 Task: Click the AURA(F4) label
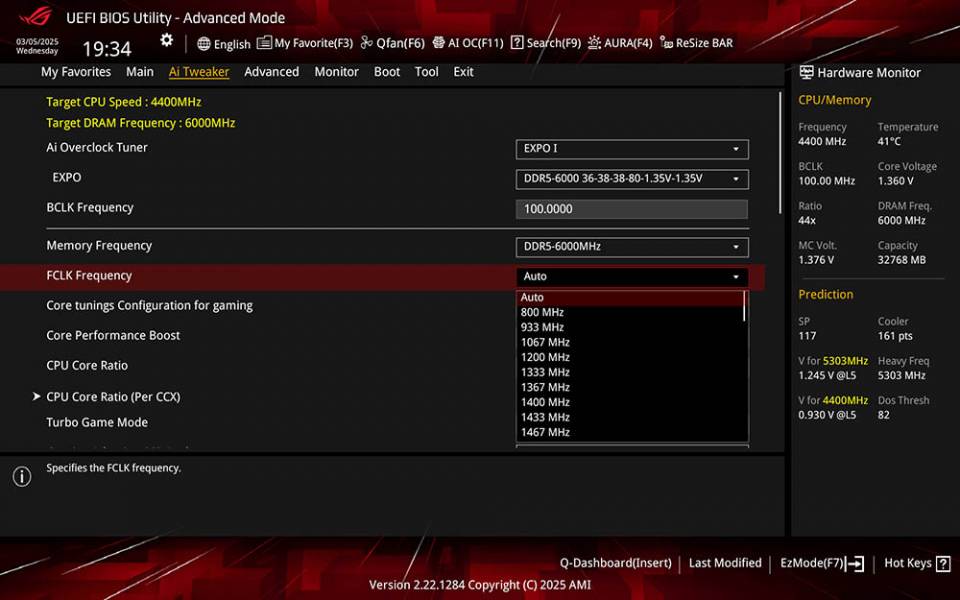click(x=628, y=43)
